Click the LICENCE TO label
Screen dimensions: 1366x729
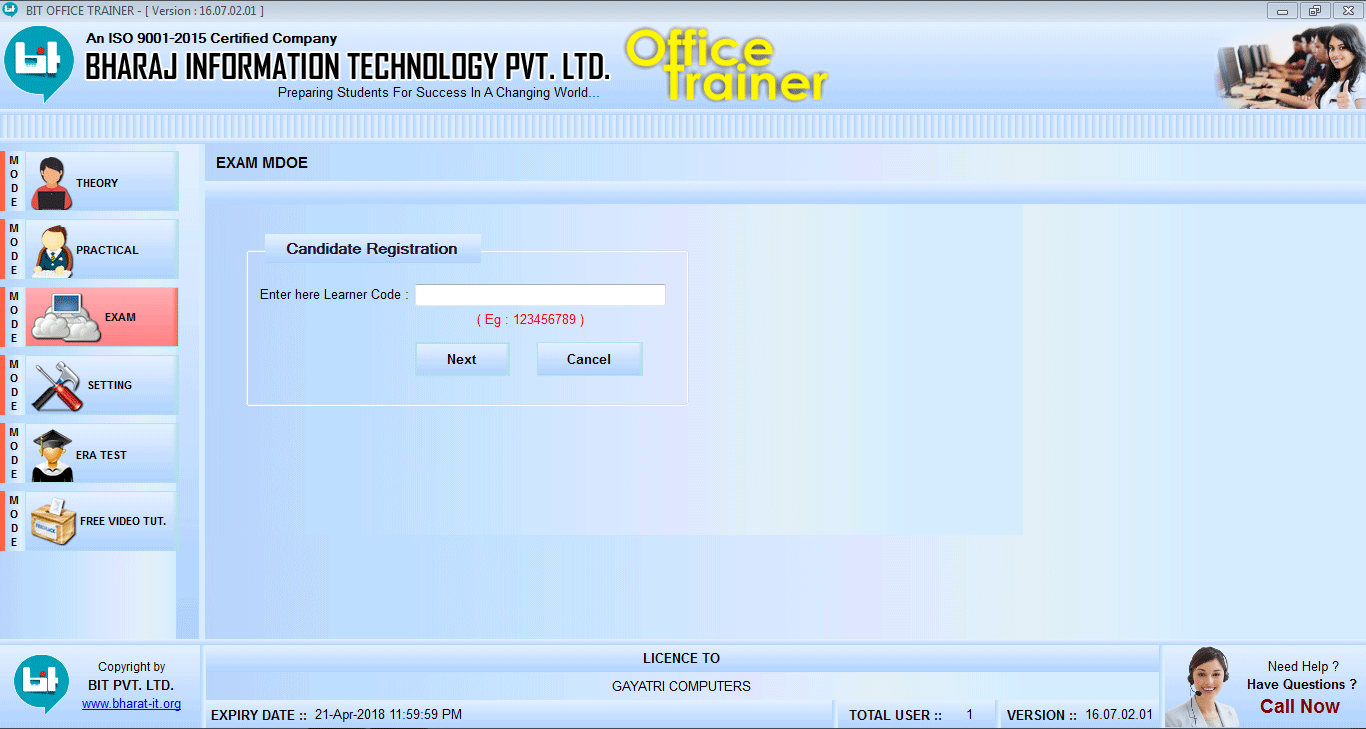(681, 658)
